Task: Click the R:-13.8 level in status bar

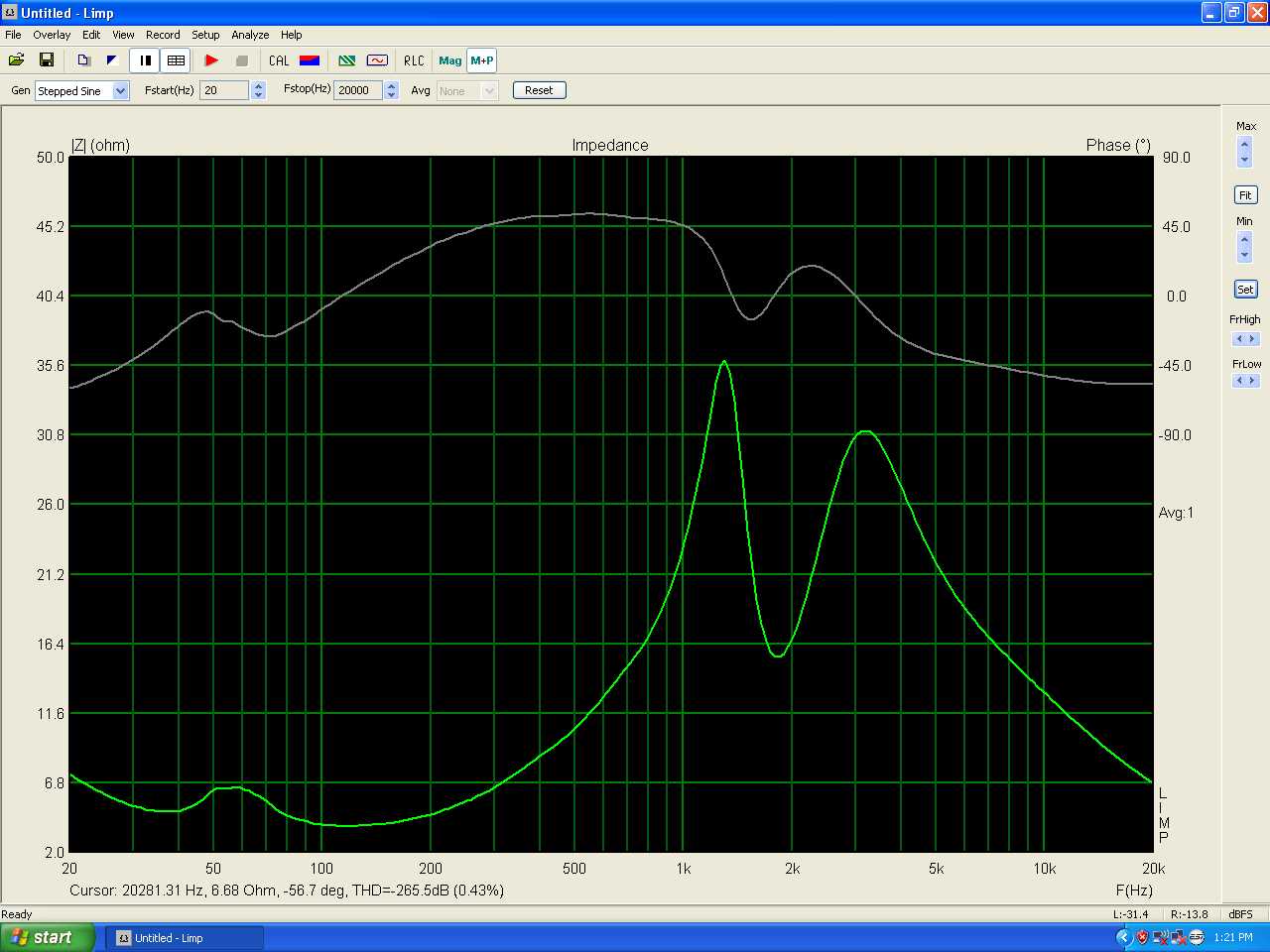Action: pyautogui.click(x=1190, y=914)
